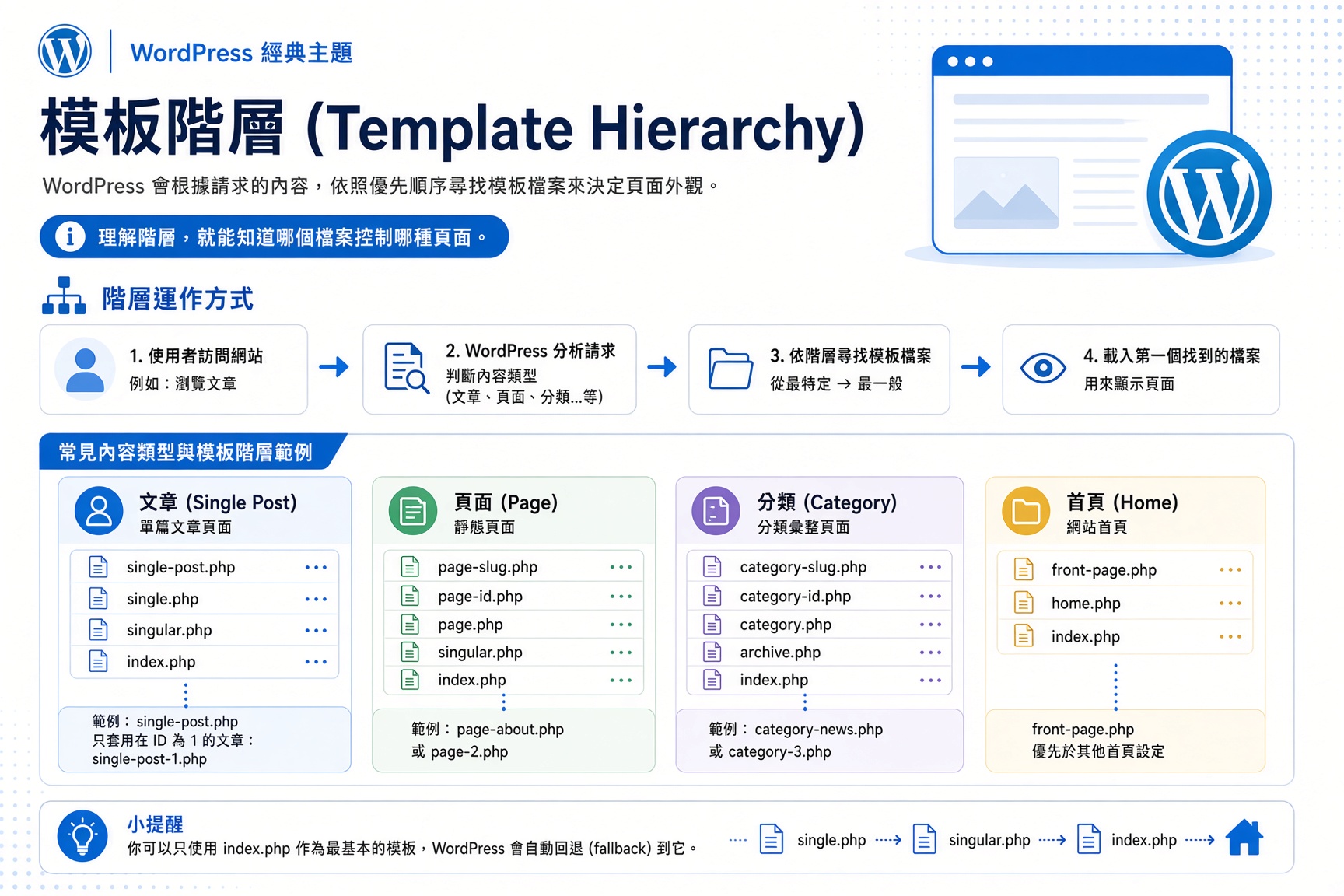Select index.php in the Category list
The image size is (1344, 896).
point(774,680)
